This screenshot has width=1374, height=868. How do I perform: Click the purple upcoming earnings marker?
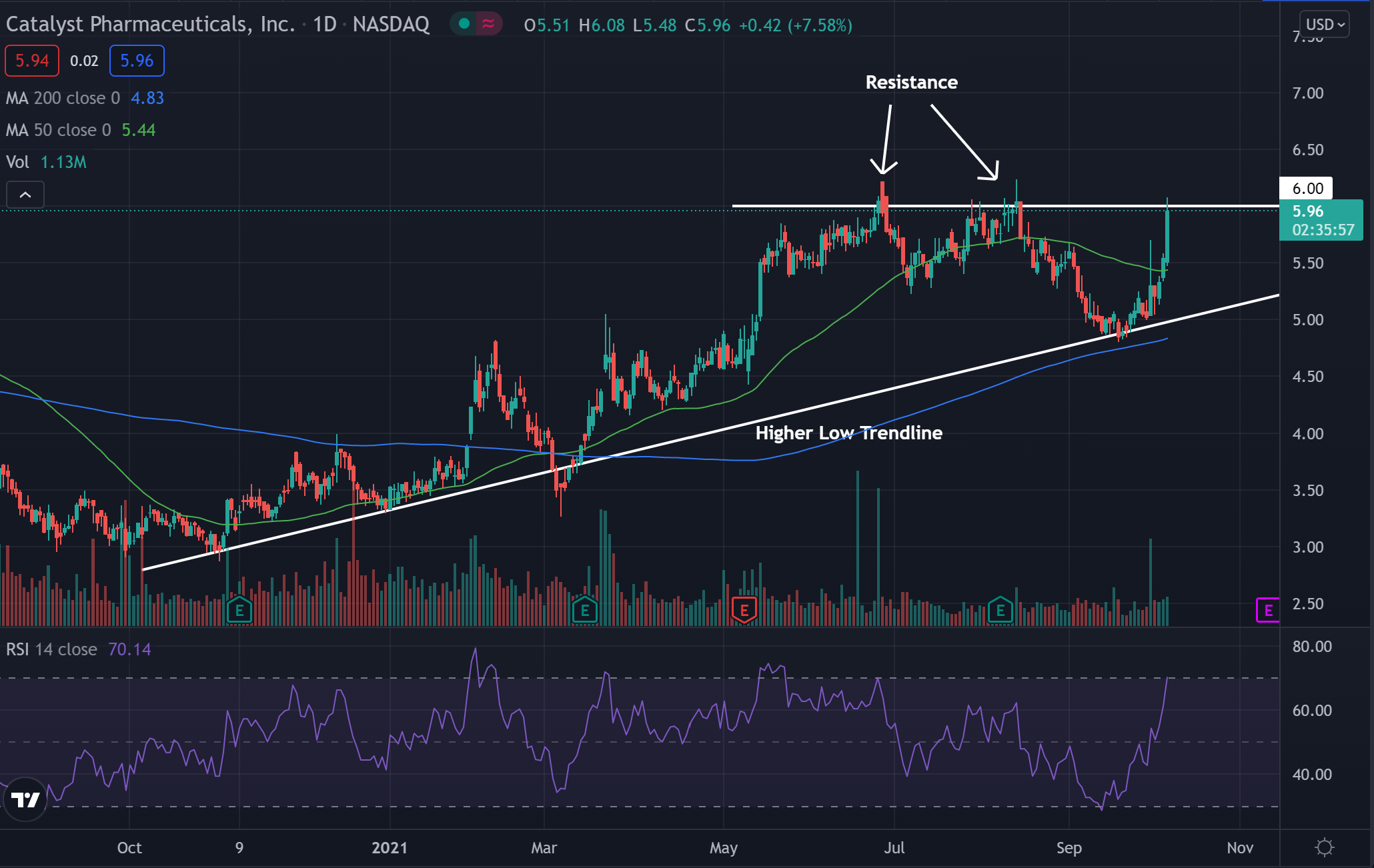pos(1267,610)
